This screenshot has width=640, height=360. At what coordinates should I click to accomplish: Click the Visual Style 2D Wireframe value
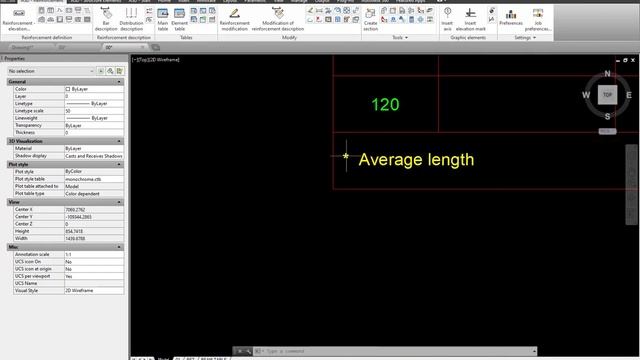(94, 291)
